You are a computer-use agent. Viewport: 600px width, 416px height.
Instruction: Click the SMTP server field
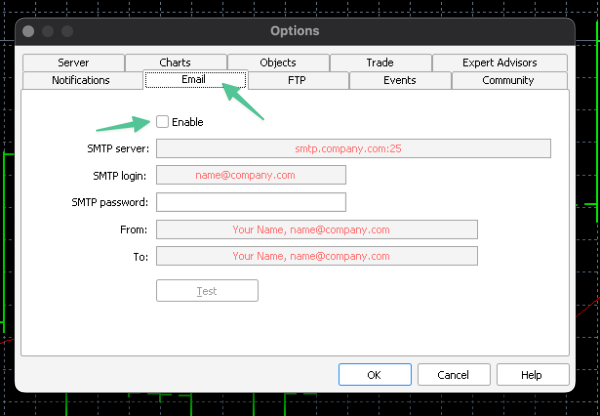[354, 149]
